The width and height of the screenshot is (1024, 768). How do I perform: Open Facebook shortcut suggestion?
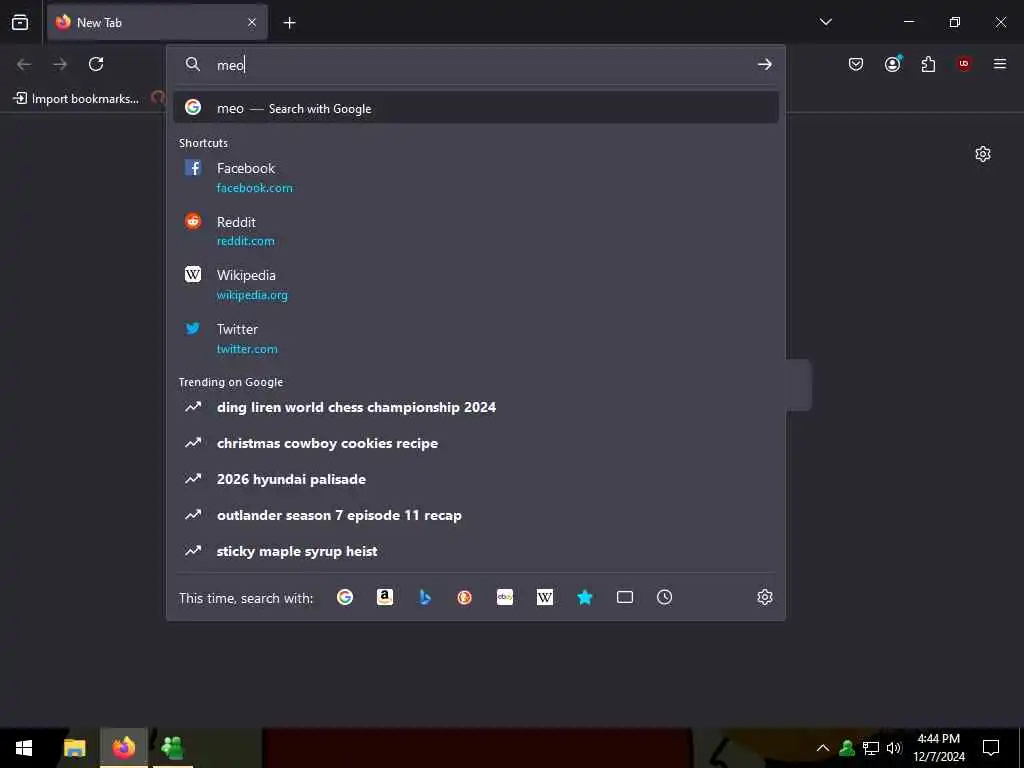[476, 178]
